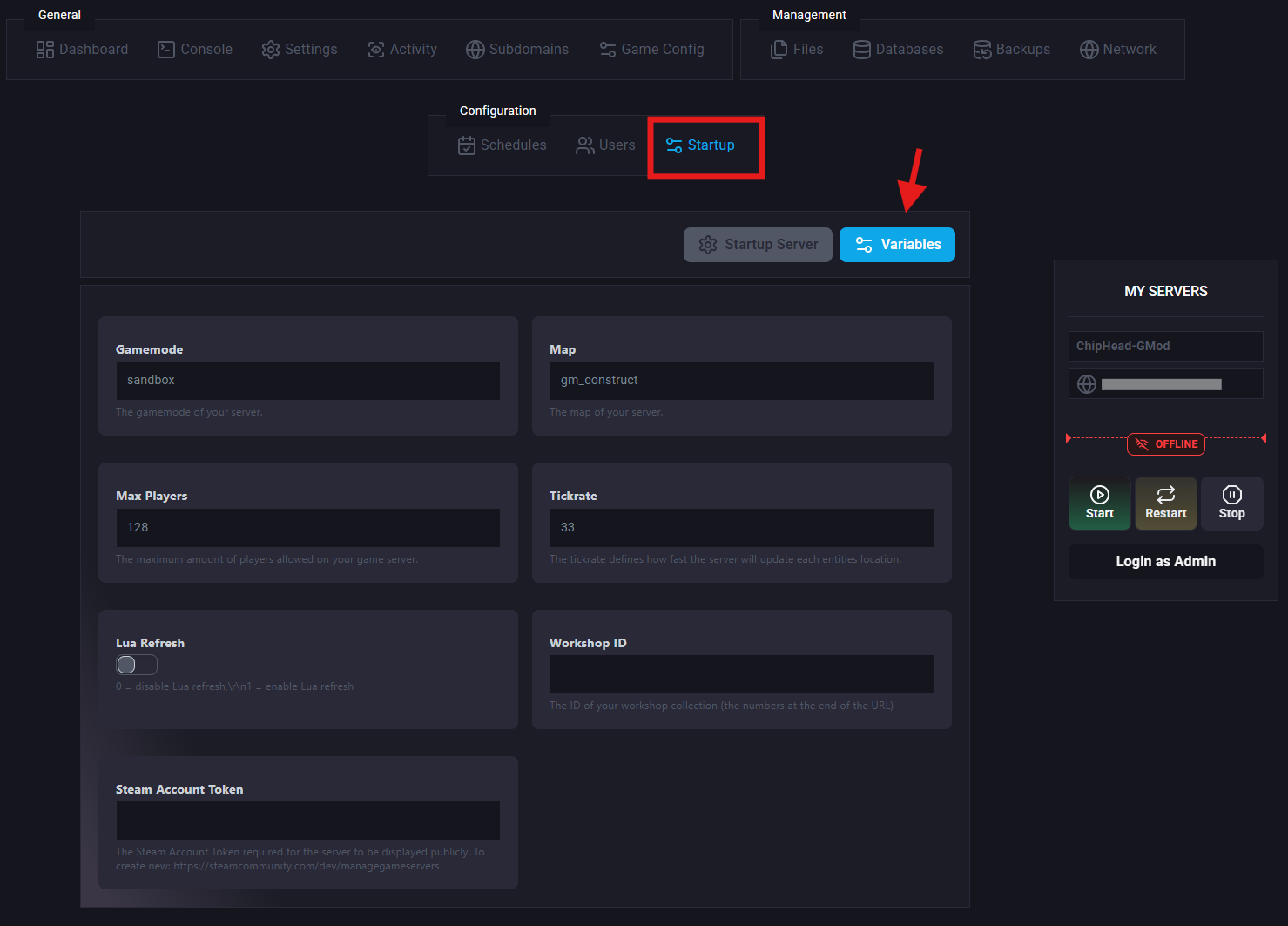1288x926 pixels.
Task: Click the Console terminal icon
Action: 166,50
